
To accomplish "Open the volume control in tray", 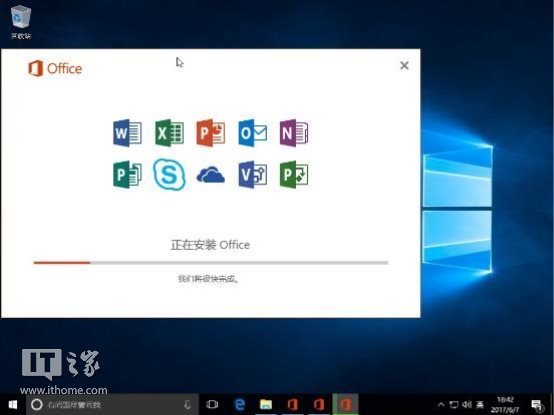I will click(x=467, y=404).
